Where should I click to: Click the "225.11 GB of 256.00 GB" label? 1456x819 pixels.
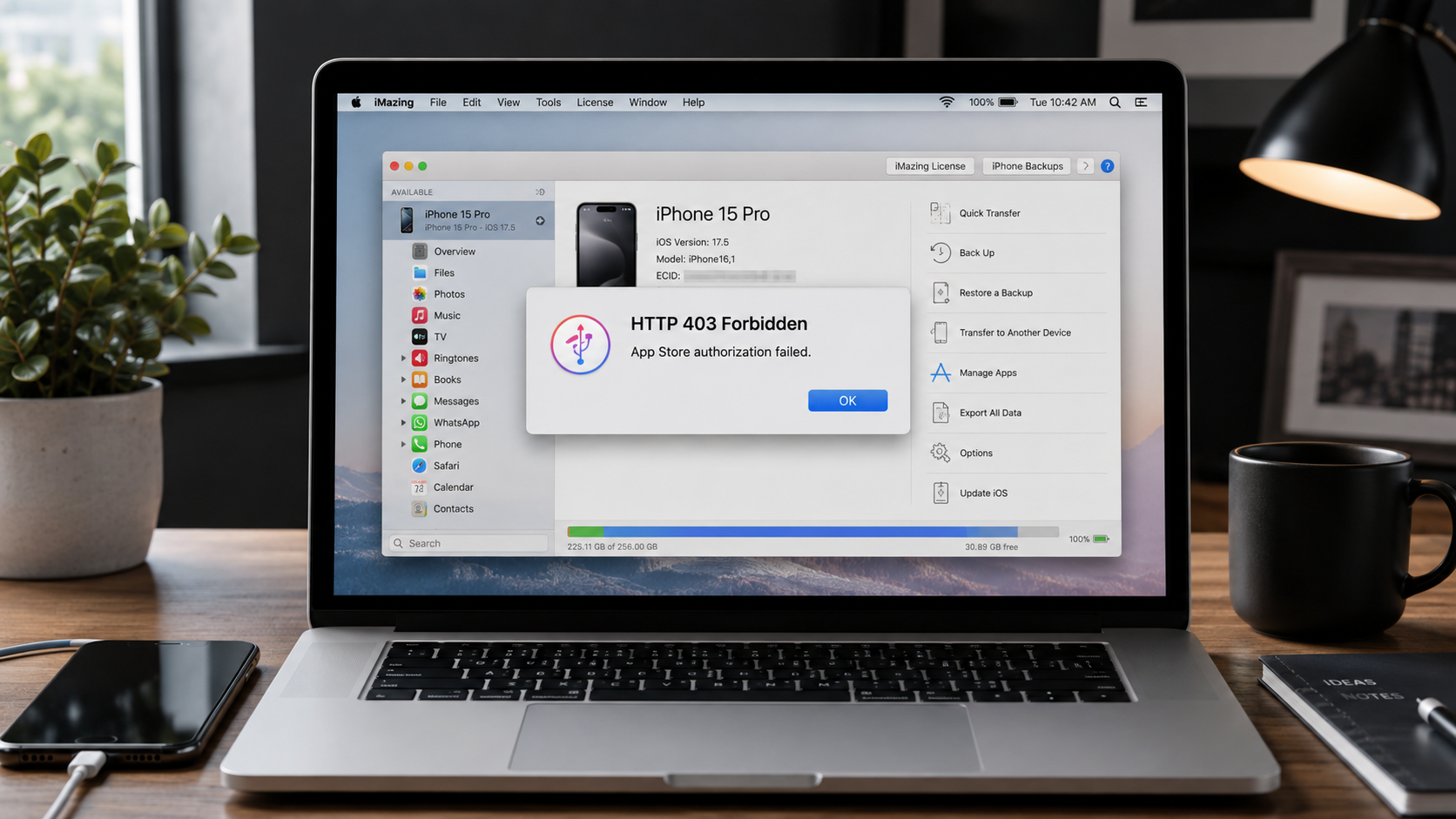pos(612,547)
